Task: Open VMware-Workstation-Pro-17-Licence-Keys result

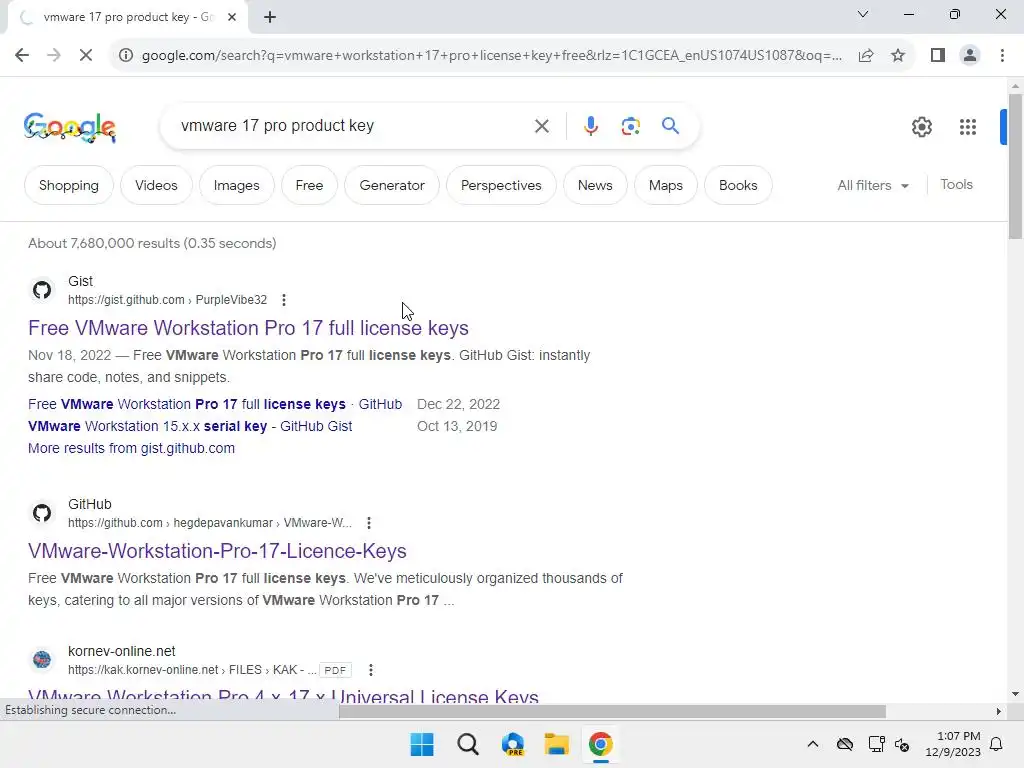Action: (217, 551)
